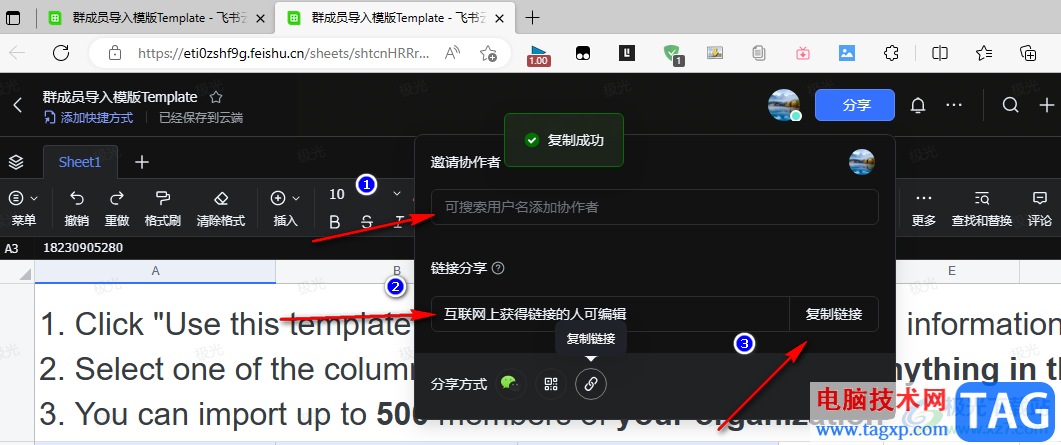Select the 格式刷 format painter
1061x445 pixels.
tap(162, 208)
